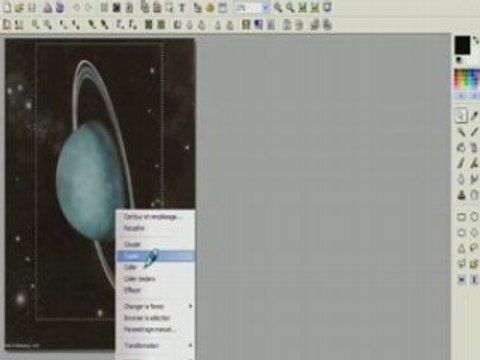Select the Brush tool
The height and width of the screenshot is (360, 480).
coord(461,163)
